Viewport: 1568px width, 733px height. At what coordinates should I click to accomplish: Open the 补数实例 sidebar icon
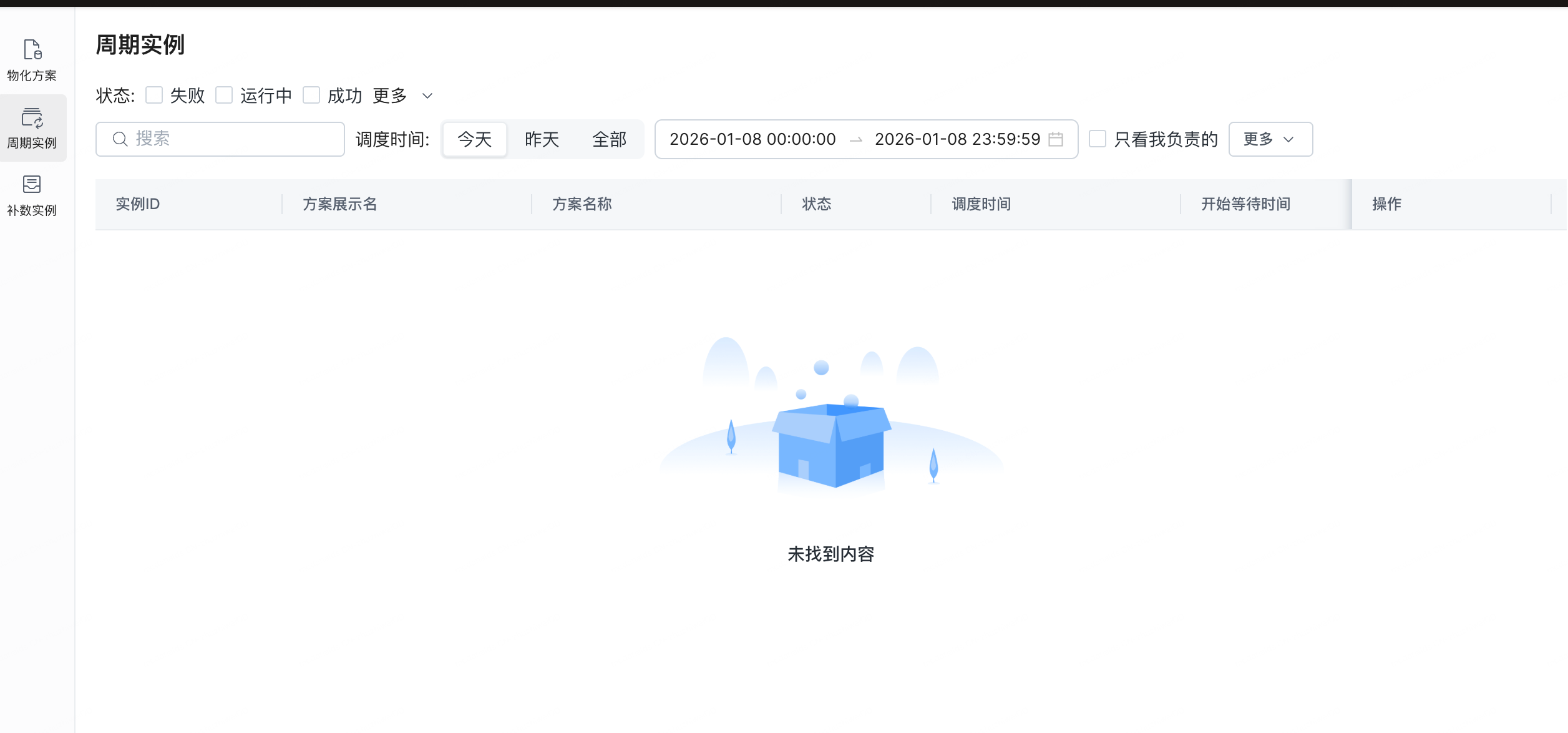click(x=32, y=185)
